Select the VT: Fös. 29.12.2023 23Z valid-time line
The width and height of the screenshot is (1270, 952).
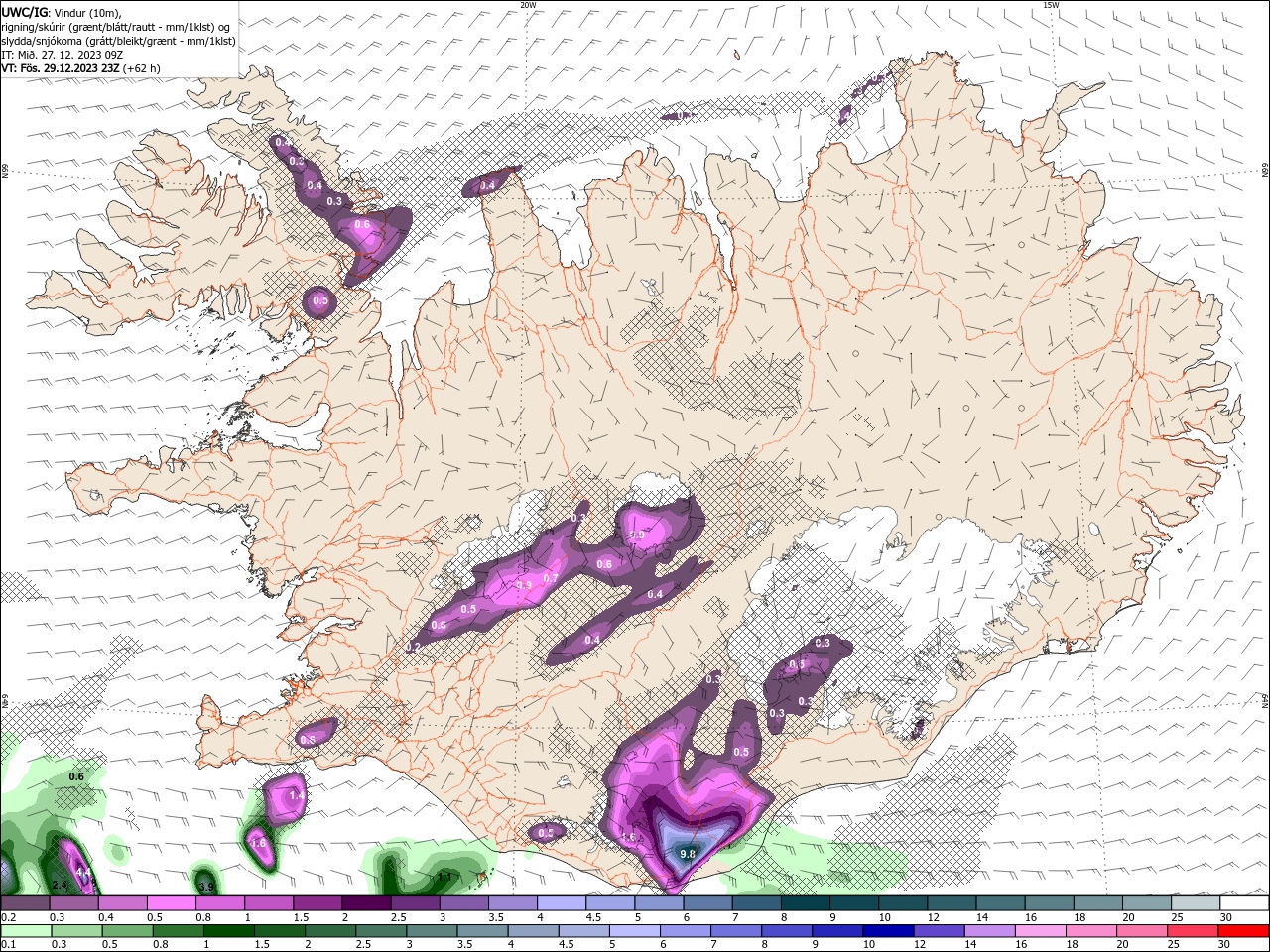pyautogui.click(x=80, y=68)
